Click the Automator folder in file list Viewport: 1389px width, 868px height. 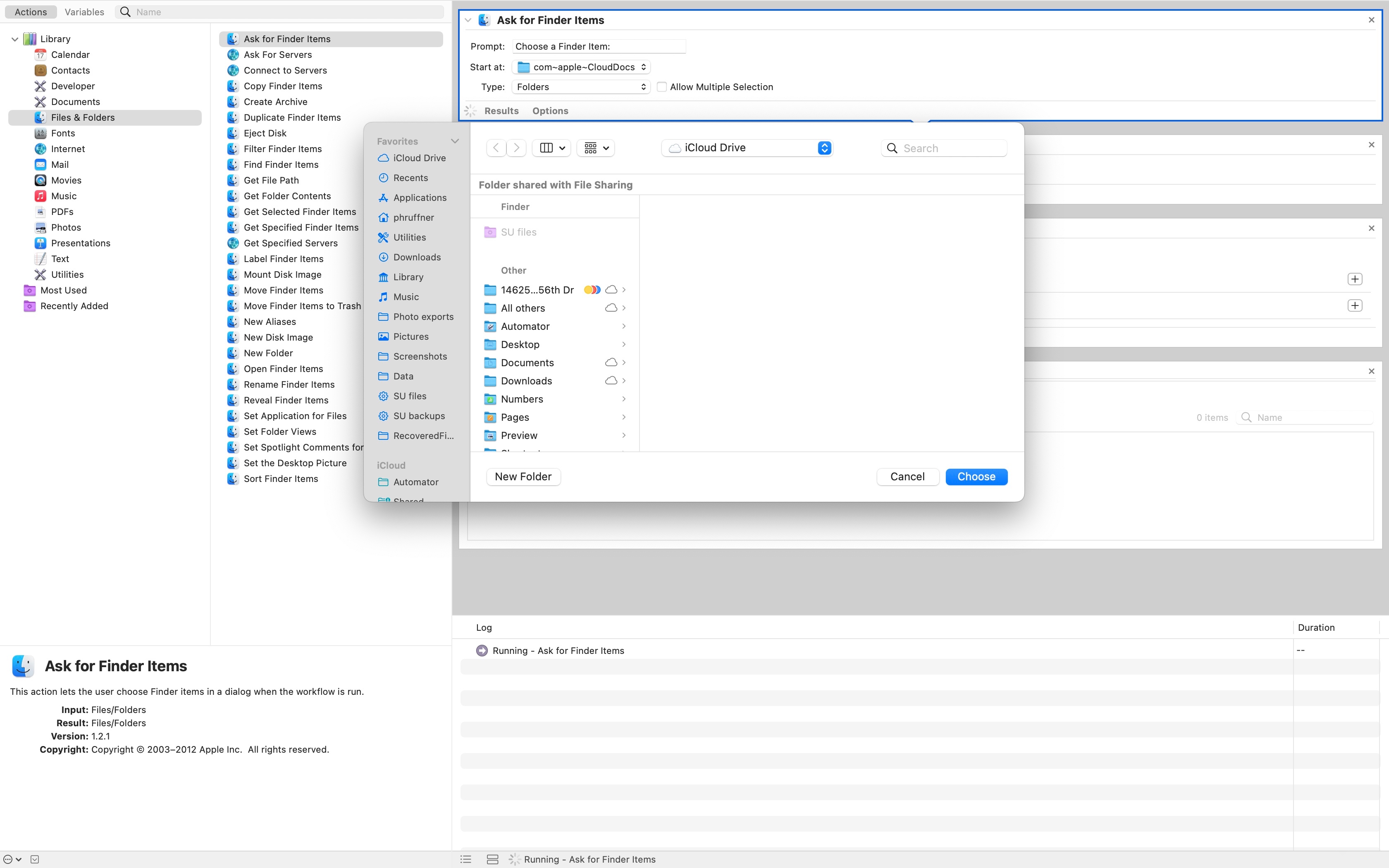(x=525, y=327)
